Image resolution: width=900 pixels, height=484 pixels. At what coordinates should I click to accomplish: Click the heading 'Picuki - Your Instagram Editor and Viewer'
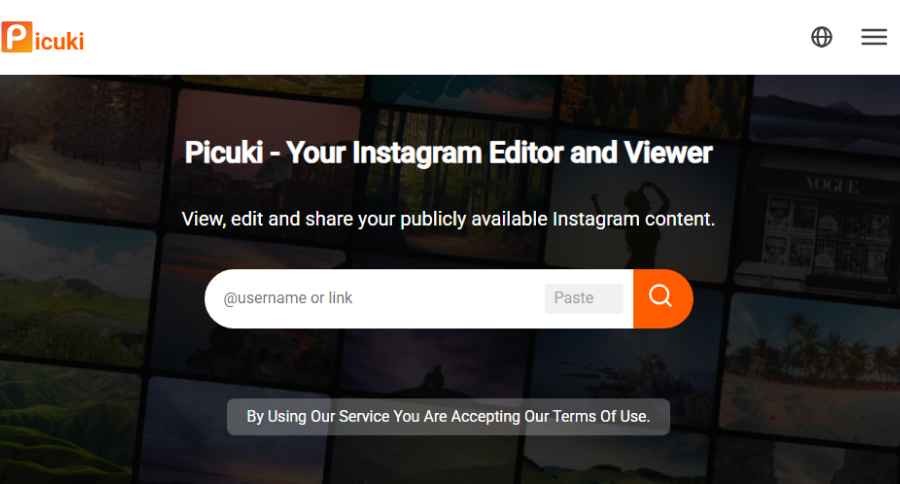click(x=448, y=153)
